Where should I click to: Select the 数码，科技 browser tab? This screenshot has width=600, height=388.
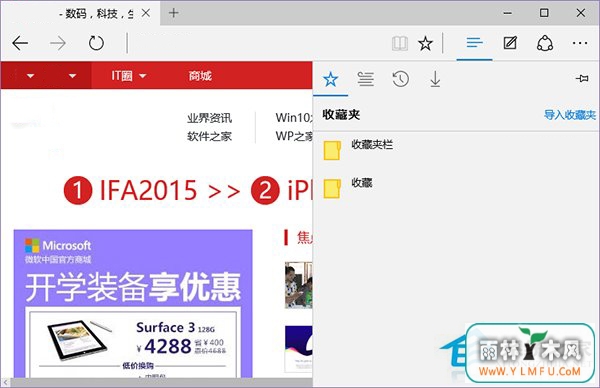[80, 13]
